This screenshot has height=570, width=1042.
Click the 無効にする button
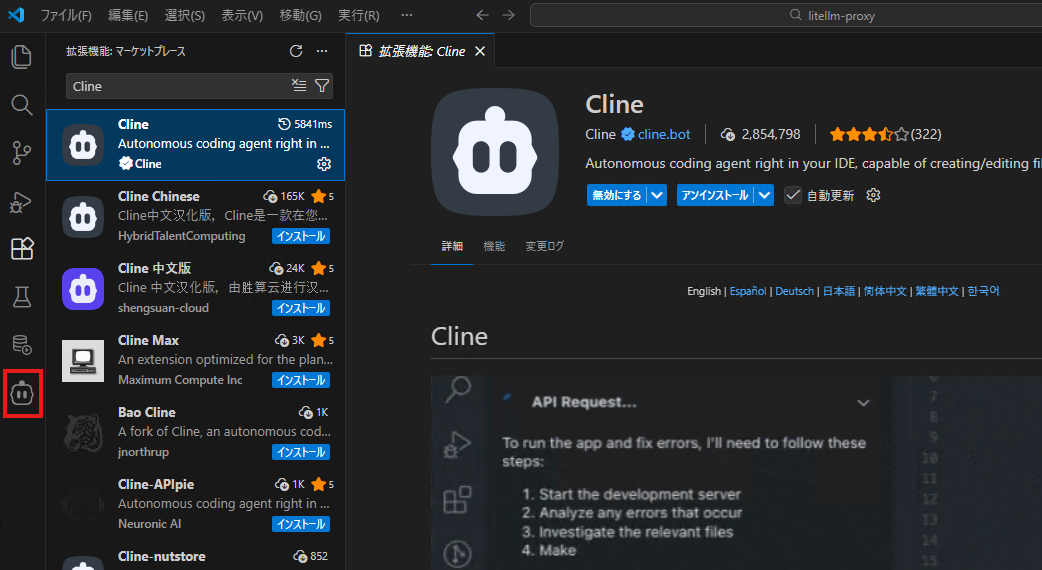pos(617,195)
